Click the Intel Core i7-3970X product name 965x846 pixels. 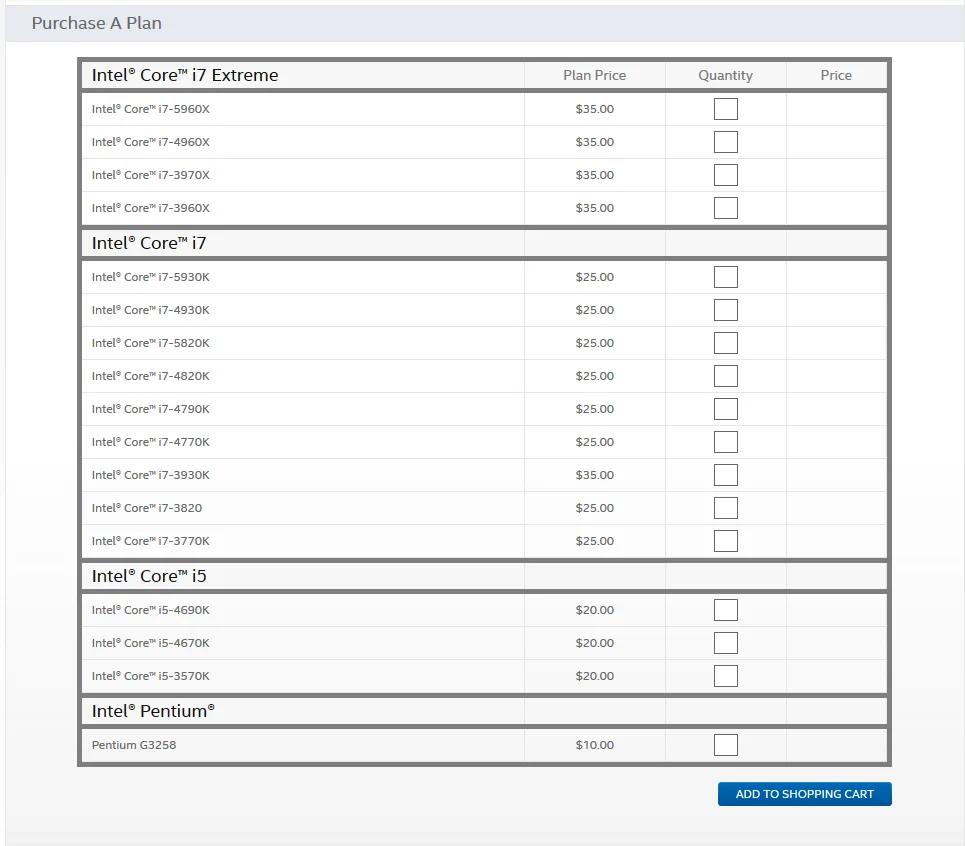(x=151, y=175)
